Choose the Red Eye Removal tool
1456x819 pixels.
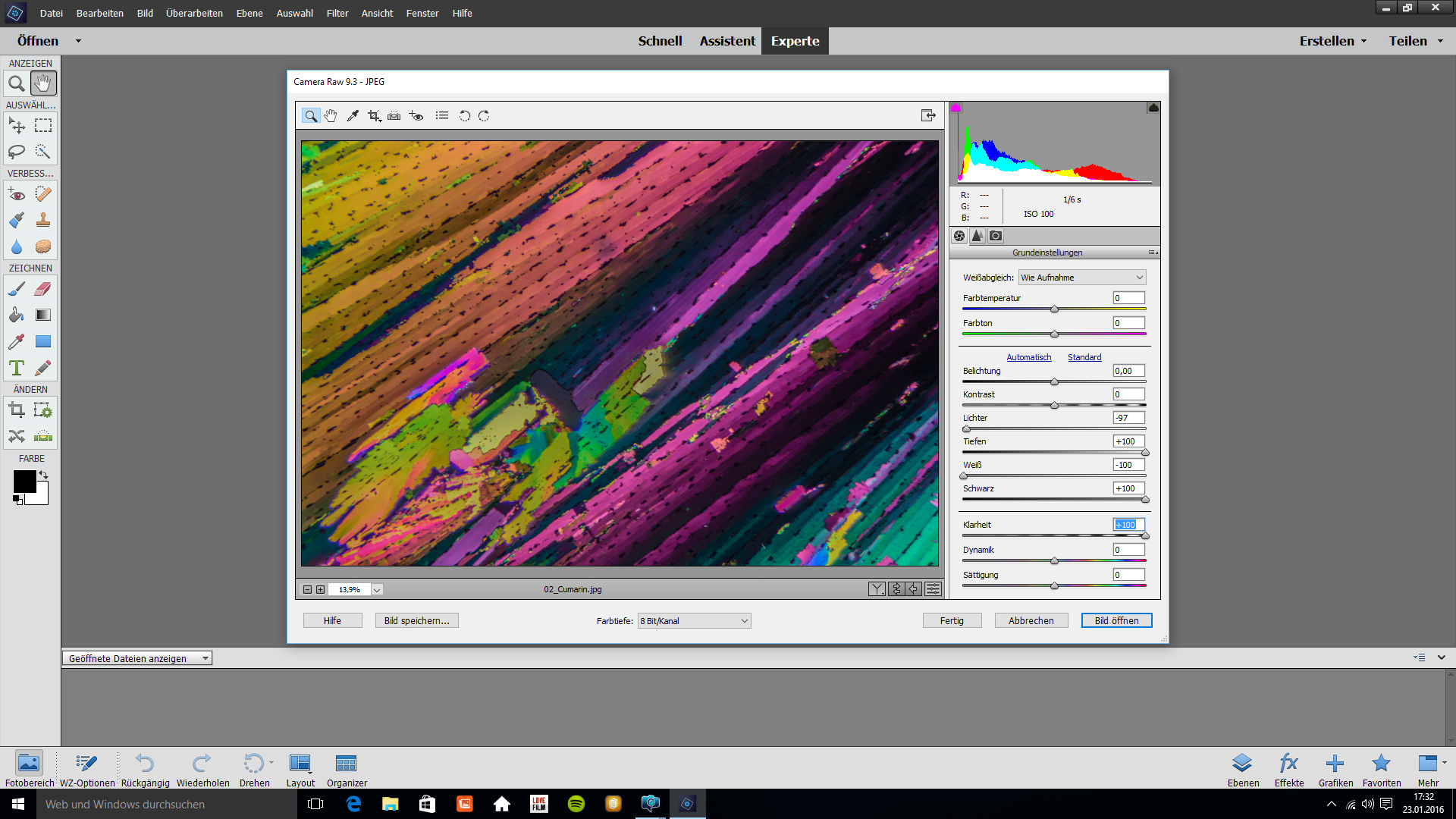point(416,116)
